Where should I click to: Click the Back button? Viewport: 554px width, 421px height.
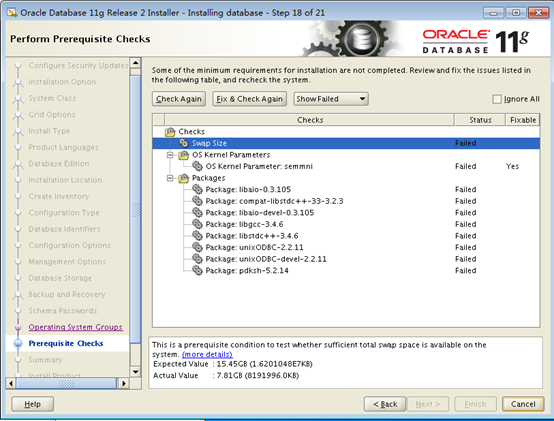click(x=385, y=404)
